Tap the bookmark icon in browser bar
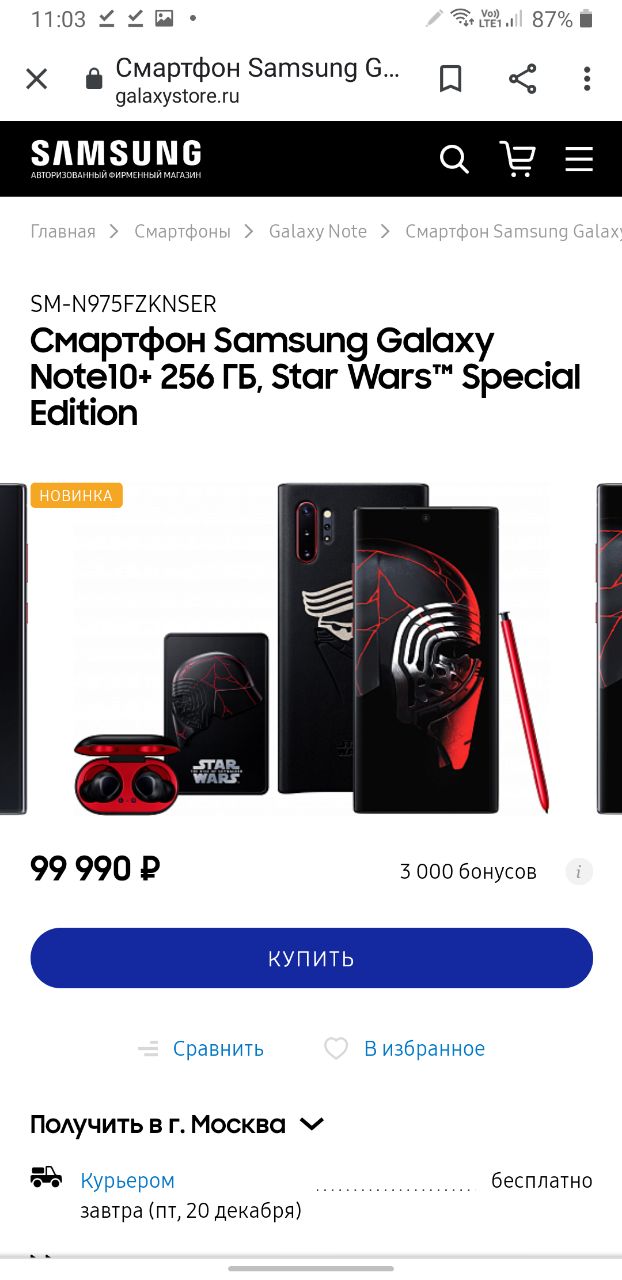Screen dimensions: 622x1280 click(451, 79)
